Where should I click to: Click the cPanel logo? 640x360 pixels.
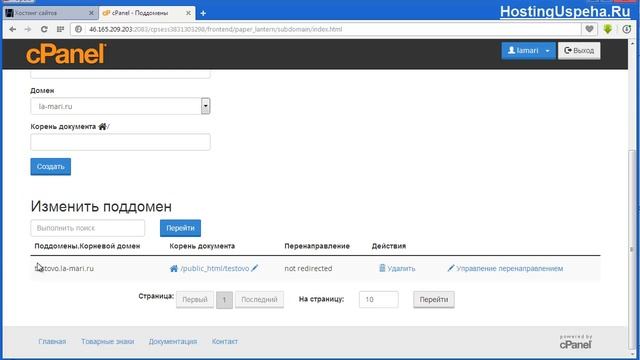coord(66,54)
